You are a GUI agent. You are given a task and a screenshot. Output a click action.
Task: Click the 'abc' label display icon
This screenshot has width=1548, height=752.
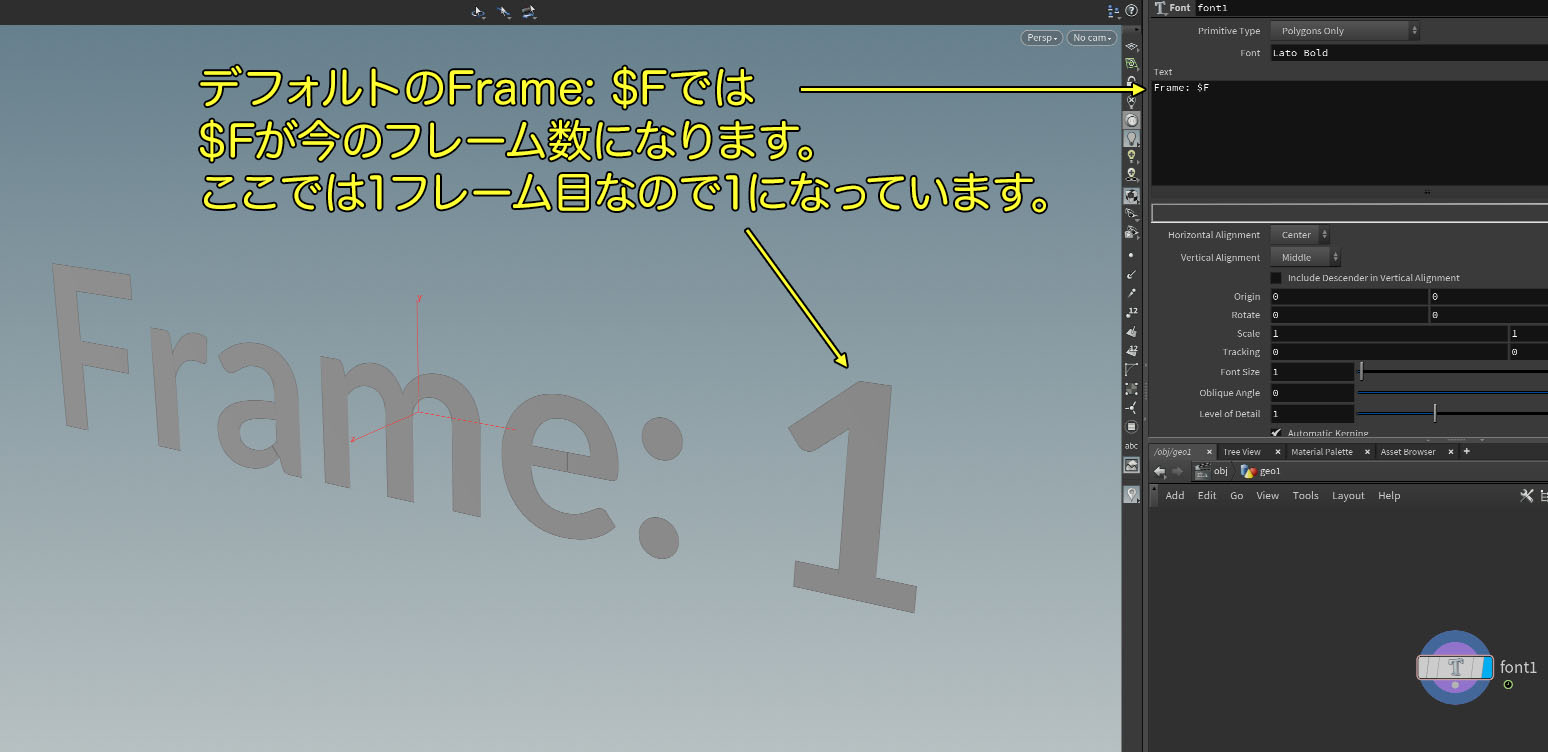pyautogui.click(x=1131, y=446)
